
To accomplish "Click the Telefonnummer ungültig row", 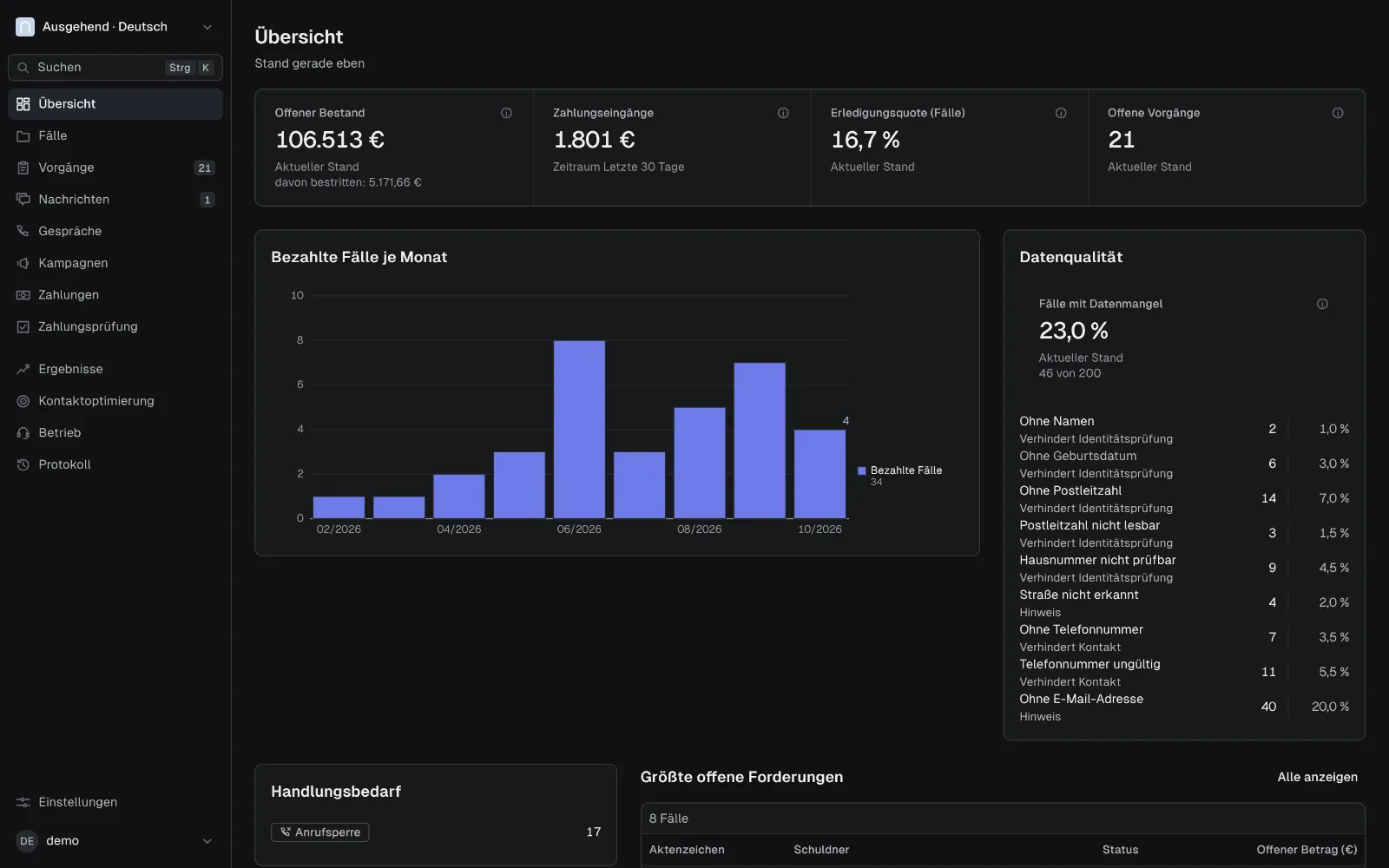I will [x=1184, y=673].
